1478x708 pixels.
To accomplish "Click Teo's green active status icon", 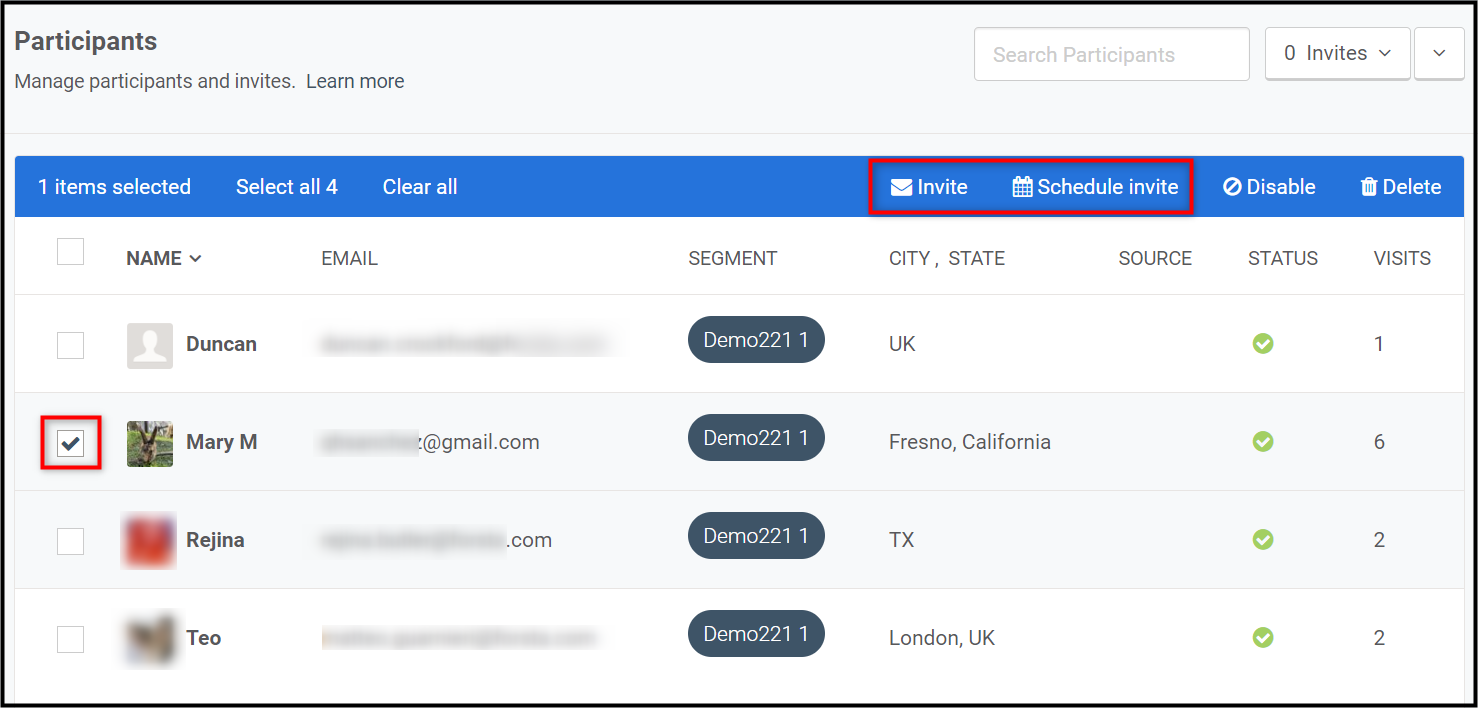I will pos(1263,638).
